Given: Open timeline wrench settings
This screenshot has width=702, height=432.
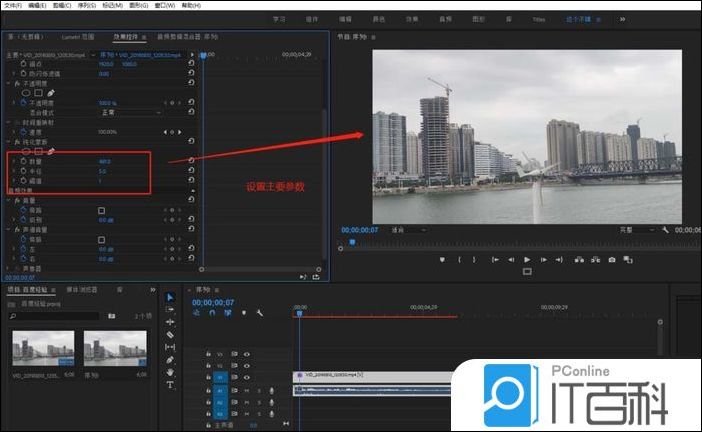Looking at the screenshot, I should 259,313.
